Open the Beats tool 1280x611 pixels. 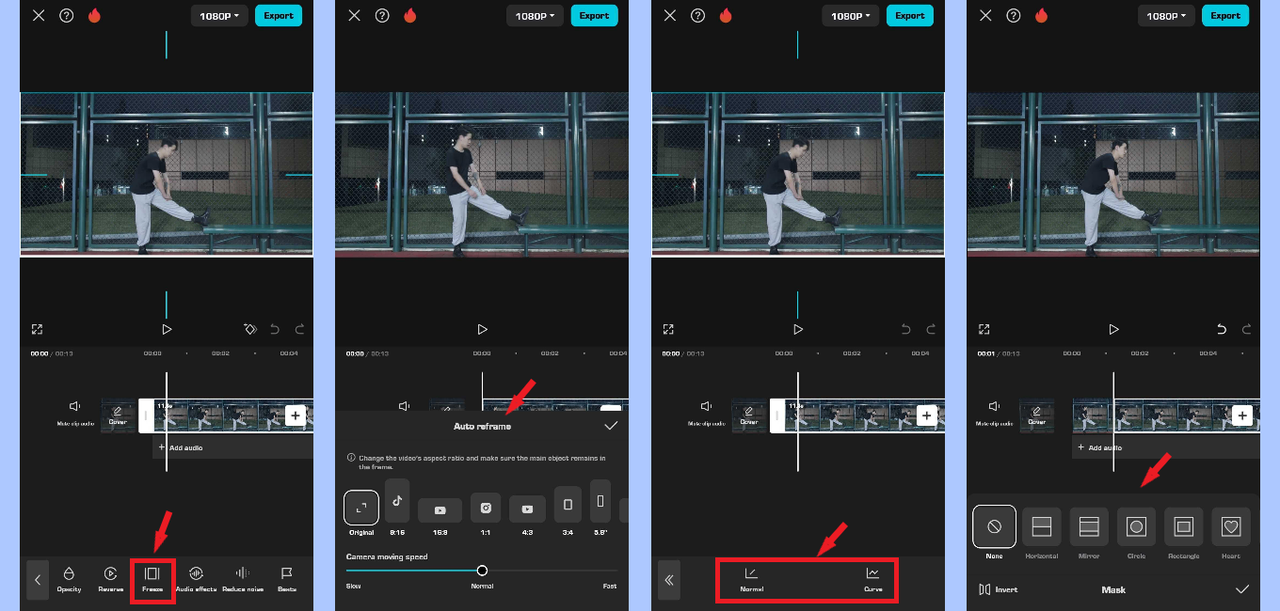pos(286,579)
